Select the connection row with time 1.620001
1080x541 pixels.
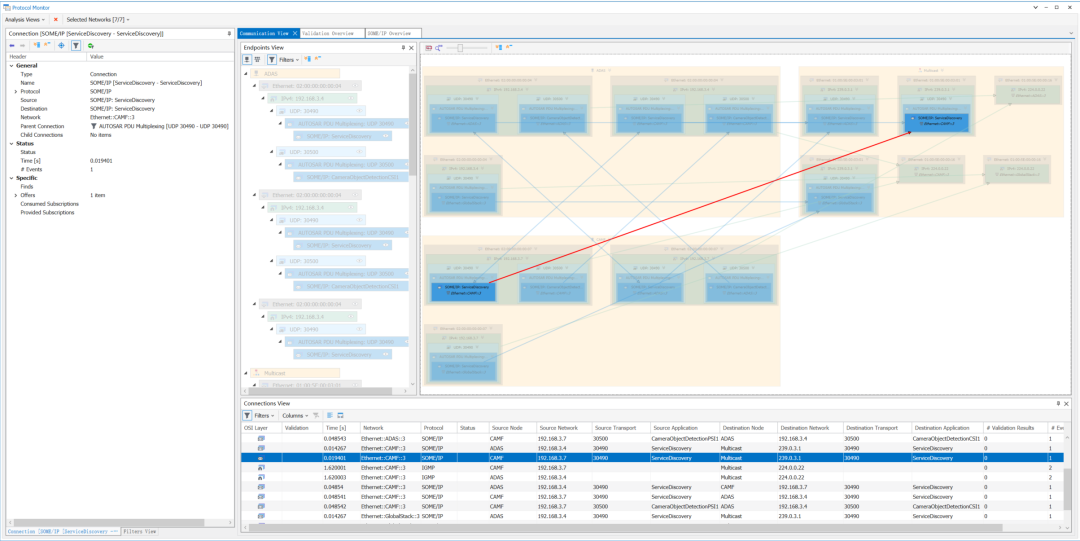pos(652,467)
